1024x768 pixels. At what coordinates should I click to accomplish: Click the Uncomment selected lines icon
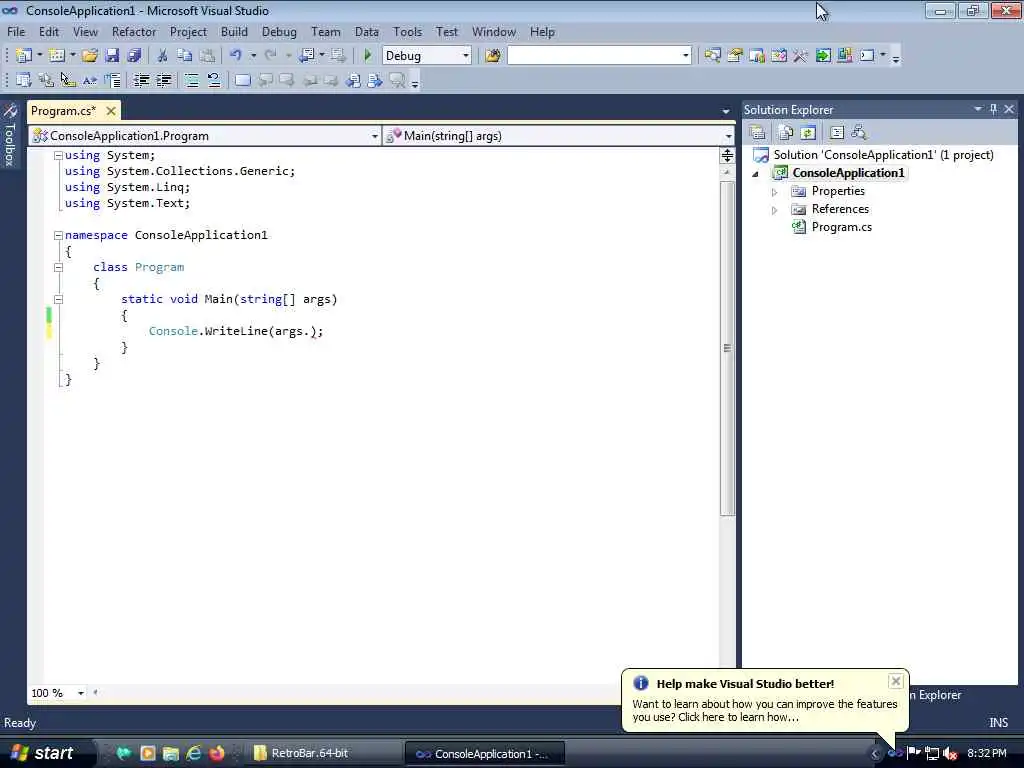click(x=214, y=80)
